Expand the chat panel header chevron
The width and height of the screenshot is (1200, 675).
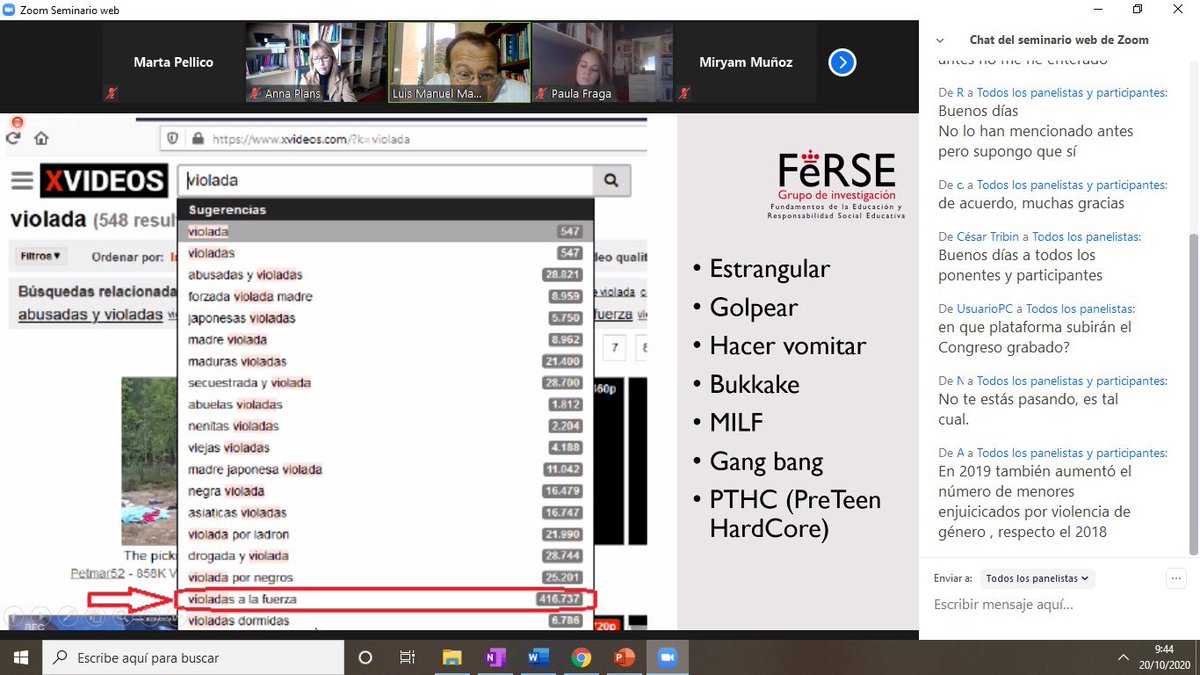tap(940, 41)
